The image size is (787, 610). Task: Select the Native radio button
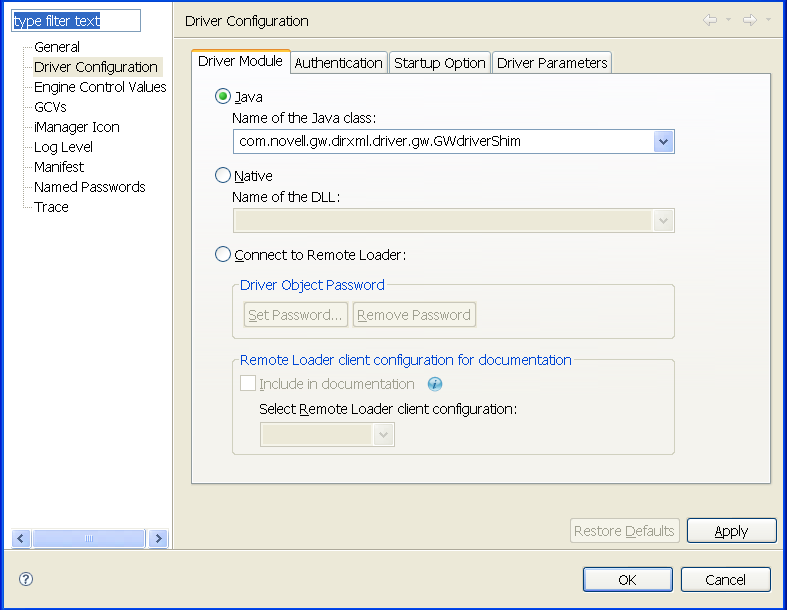[223, 175]
